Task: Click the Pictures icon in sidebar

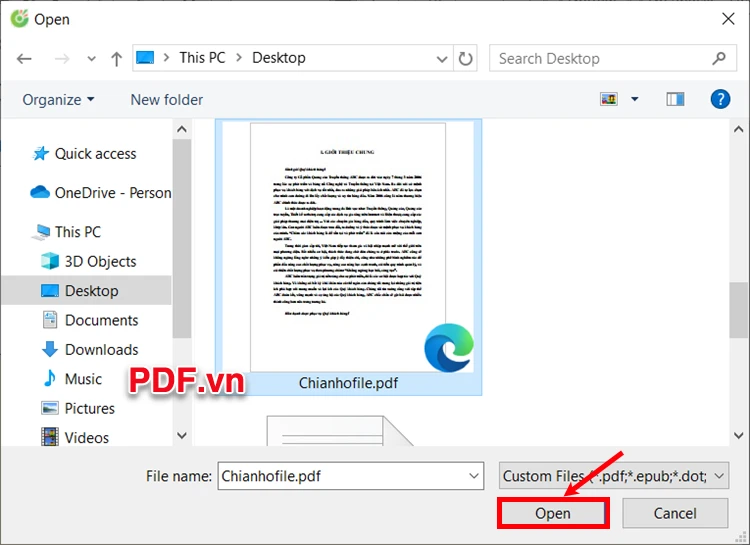Action: [x=50, y=408]
